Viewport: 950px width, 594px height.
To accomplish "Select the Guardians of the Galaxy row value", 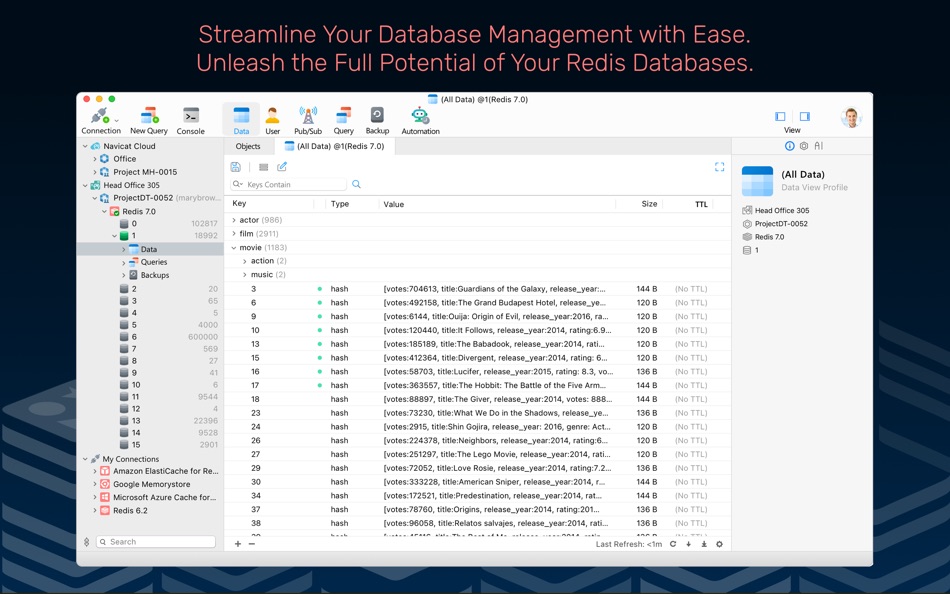I will [x=494, y=289].
